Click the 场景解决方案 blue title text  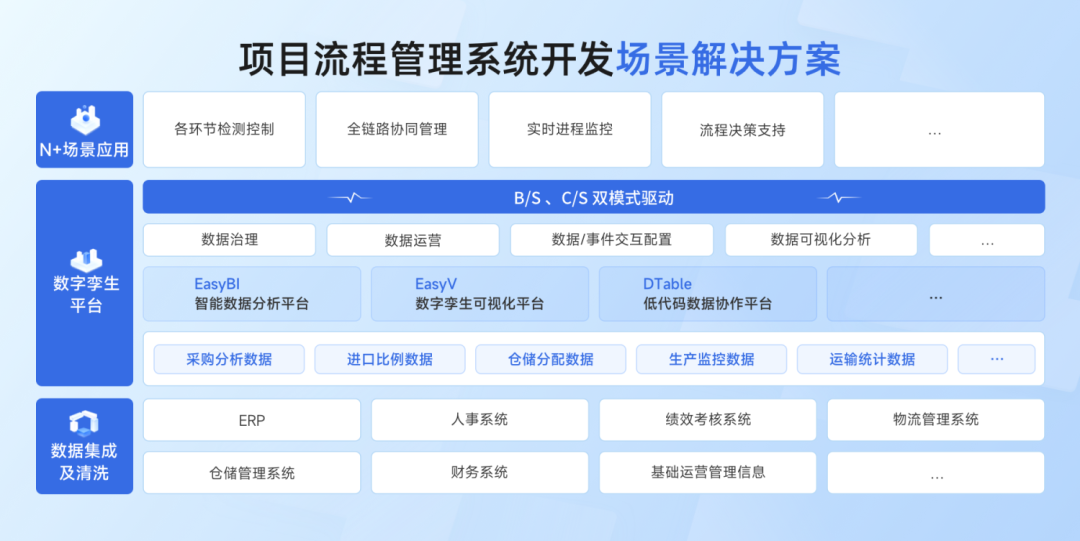click(728, 59)
